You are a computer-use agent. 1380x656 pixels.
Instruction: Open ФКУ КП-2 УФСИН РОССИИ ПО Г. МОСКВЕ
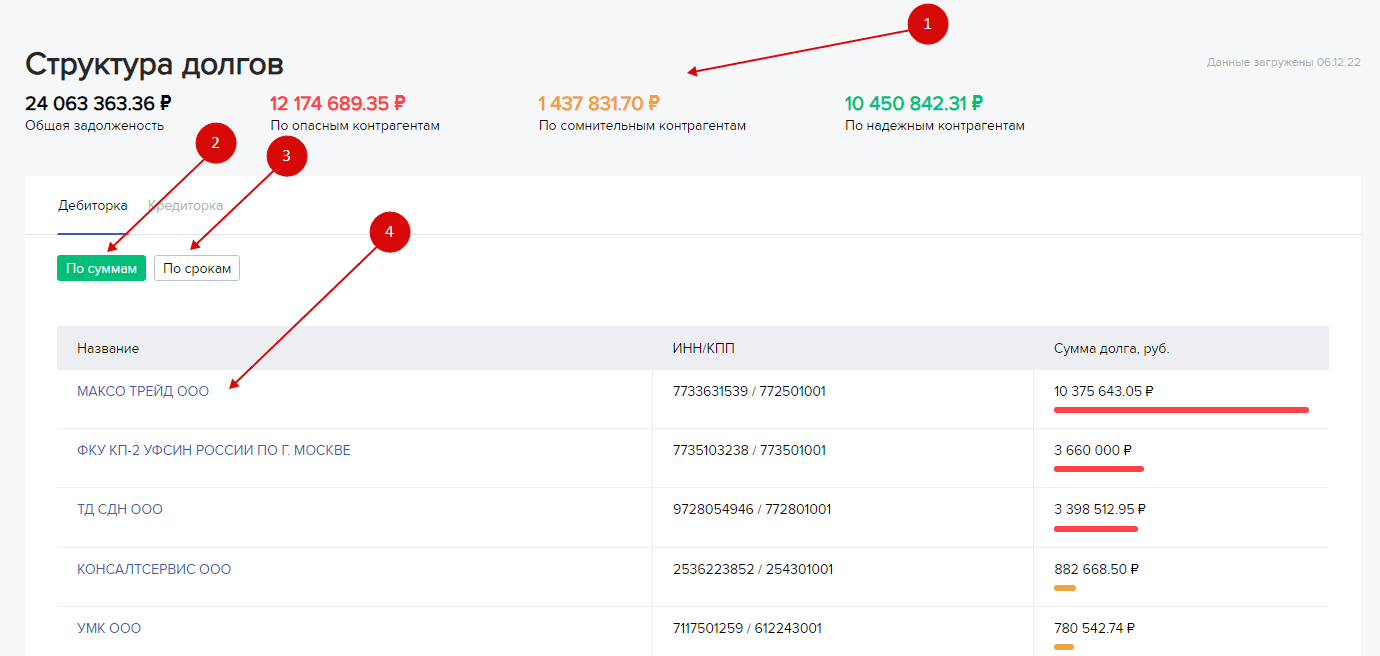pyautogui.click(x=214, y=451)
